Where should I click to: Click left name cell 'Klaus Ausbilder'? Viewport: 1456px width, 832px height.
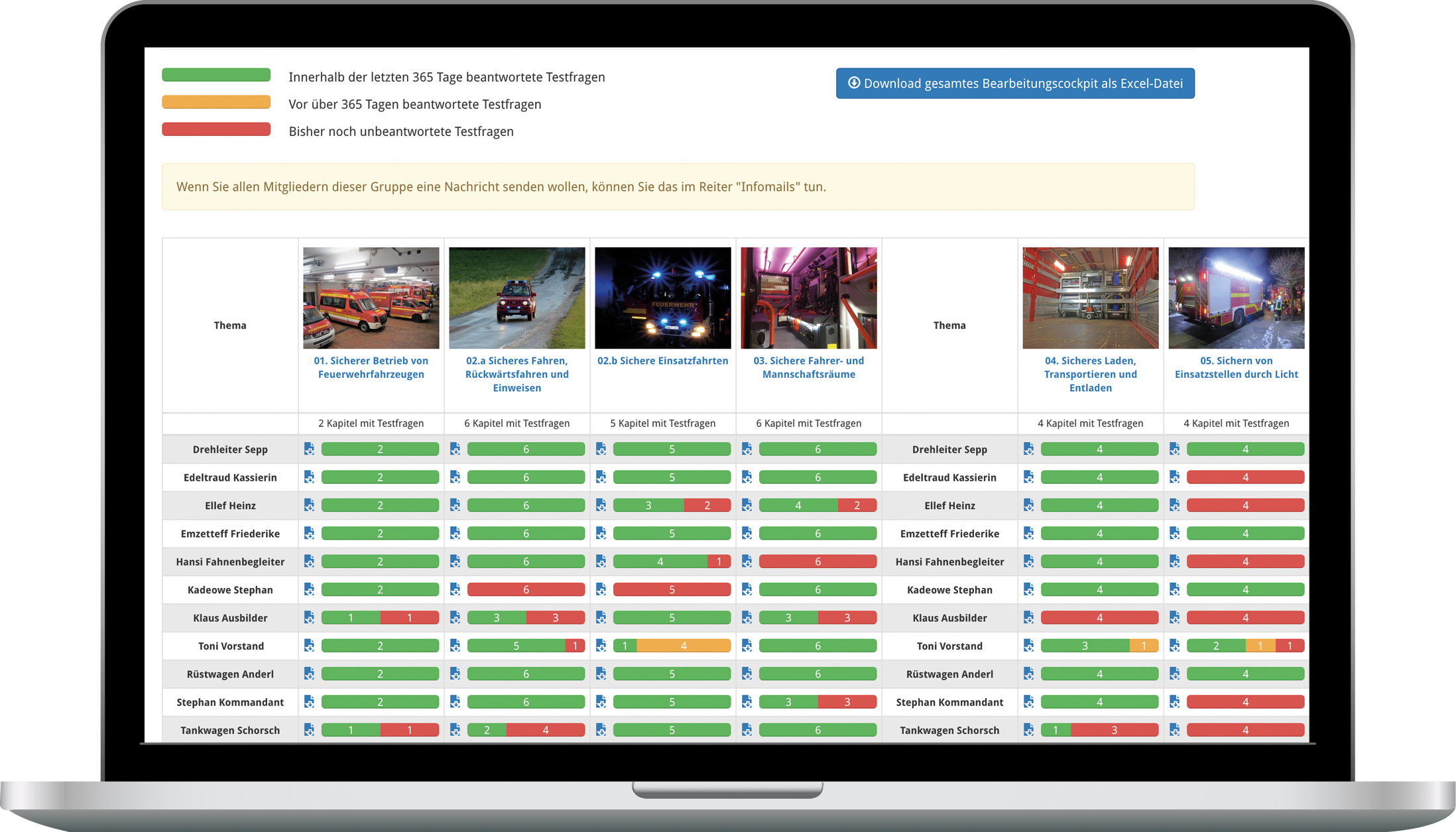(x=230, y=617)
